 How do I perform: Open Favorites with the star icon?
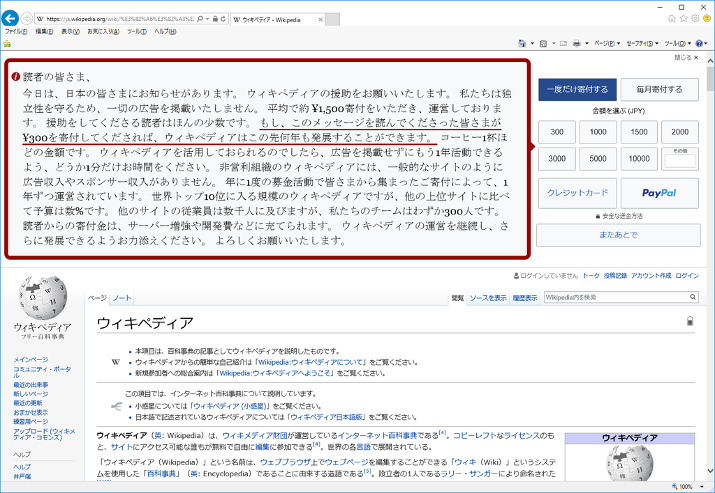tap(684, 19)
